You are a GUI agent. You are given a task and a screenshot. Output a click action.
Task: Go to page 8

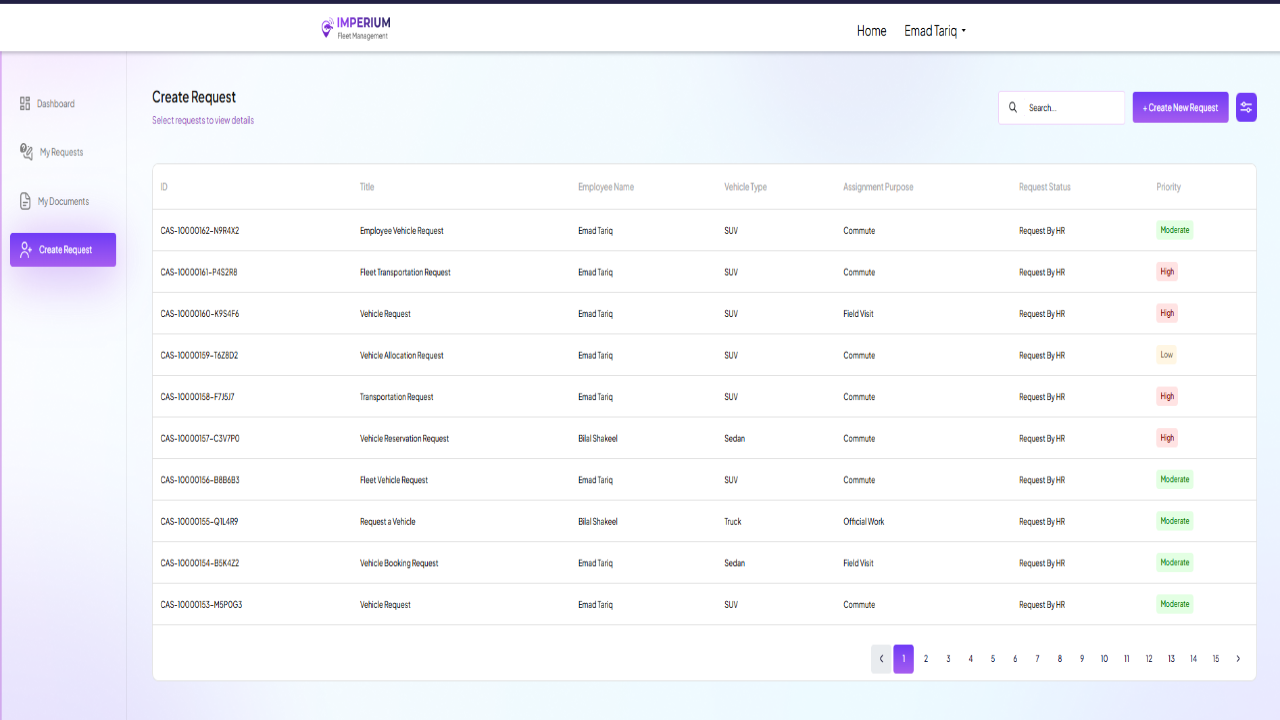(1060, 659)
